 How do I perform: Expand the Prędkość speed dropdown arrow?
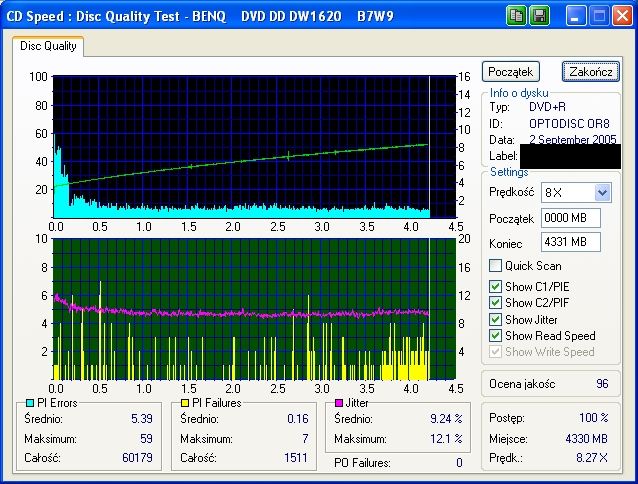click(x=602, y=192)
